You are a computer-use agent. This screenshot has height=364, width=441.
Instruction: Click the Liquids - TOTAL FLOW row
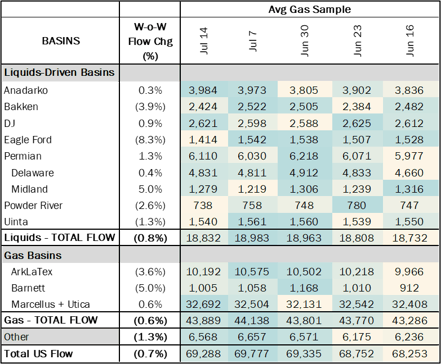tap(220, 238)
